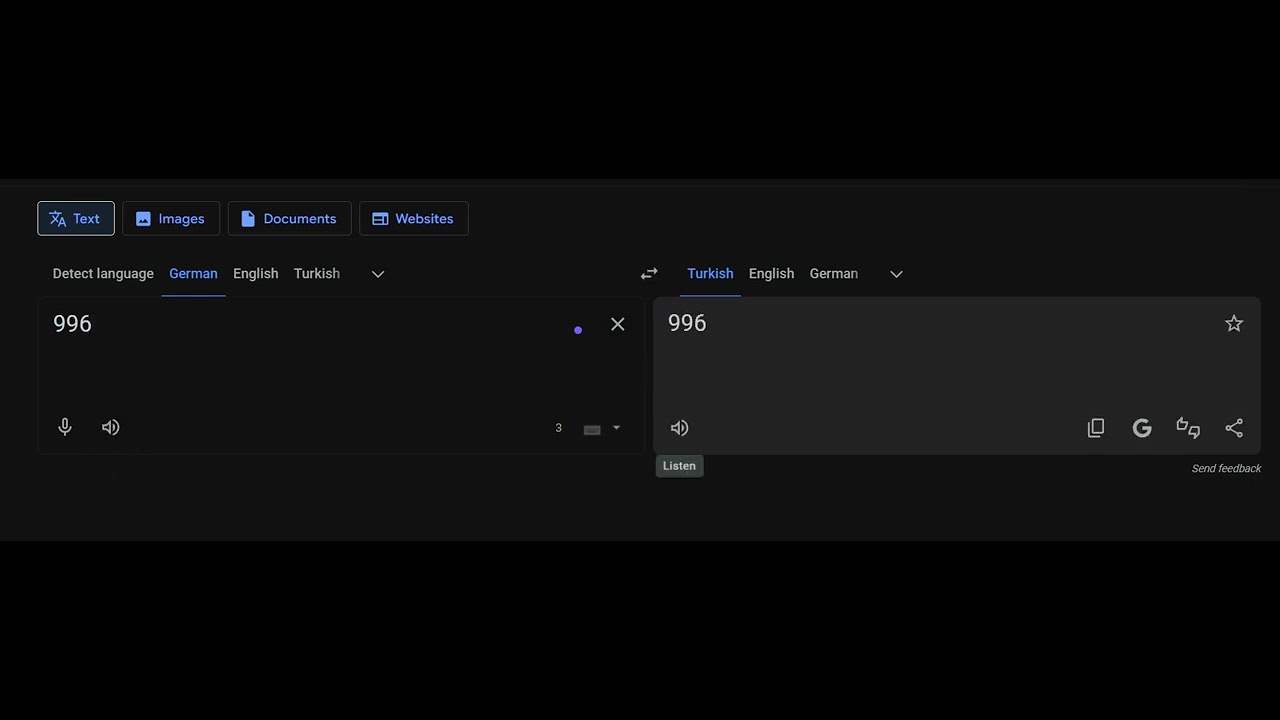Screen dimensions: 1280x720
Task: Expand the target language list
Action: [x=896, y=274]
